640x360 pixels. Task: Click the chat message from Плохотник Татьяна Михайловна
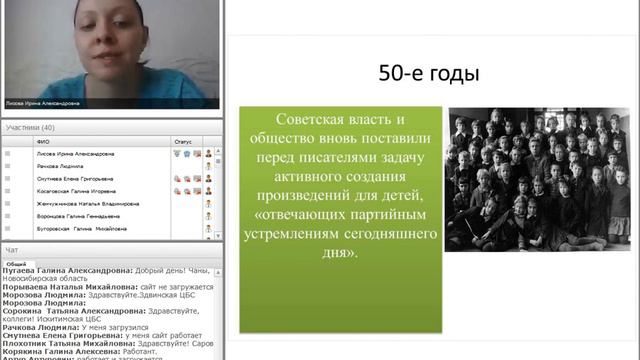(108, 344)
